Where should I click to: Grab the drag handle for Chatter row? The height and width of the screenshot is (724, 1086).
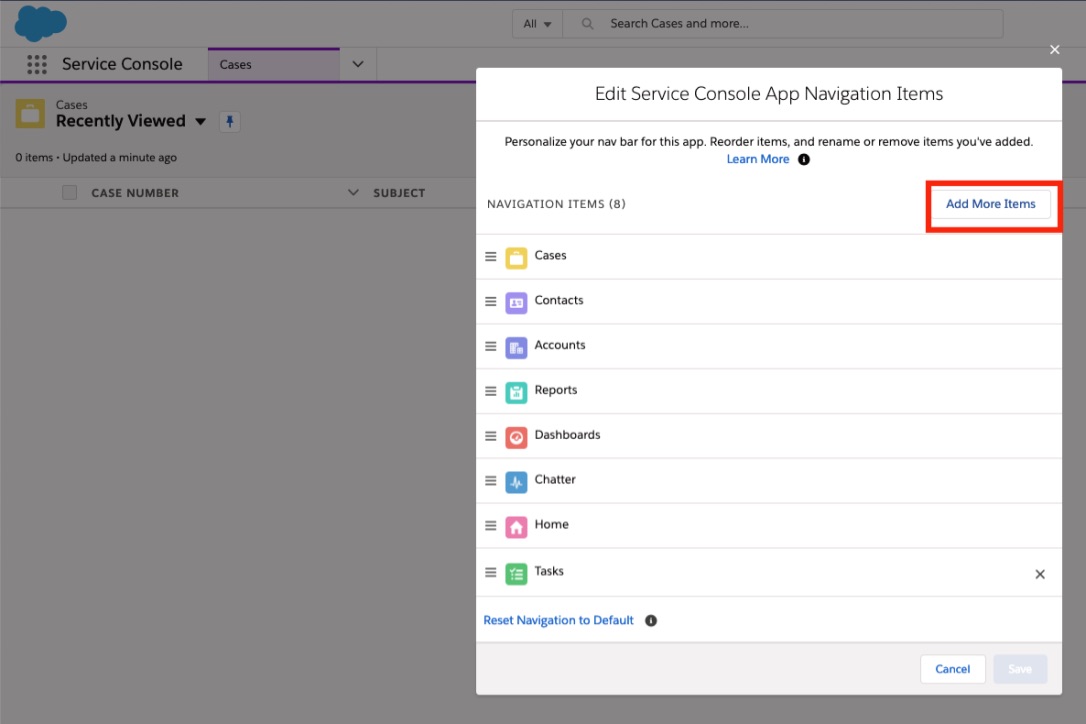click(x=490, y=481)
